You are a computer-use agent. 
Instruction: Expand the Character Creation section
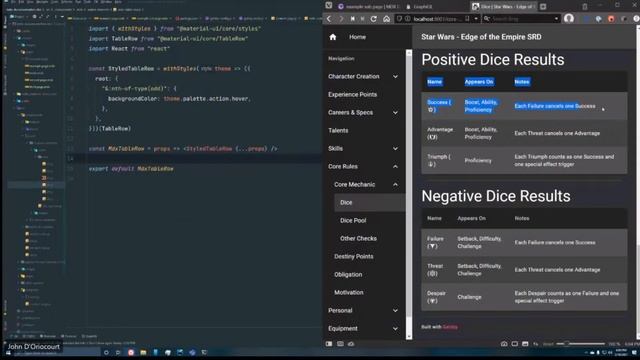coord(395,77)
